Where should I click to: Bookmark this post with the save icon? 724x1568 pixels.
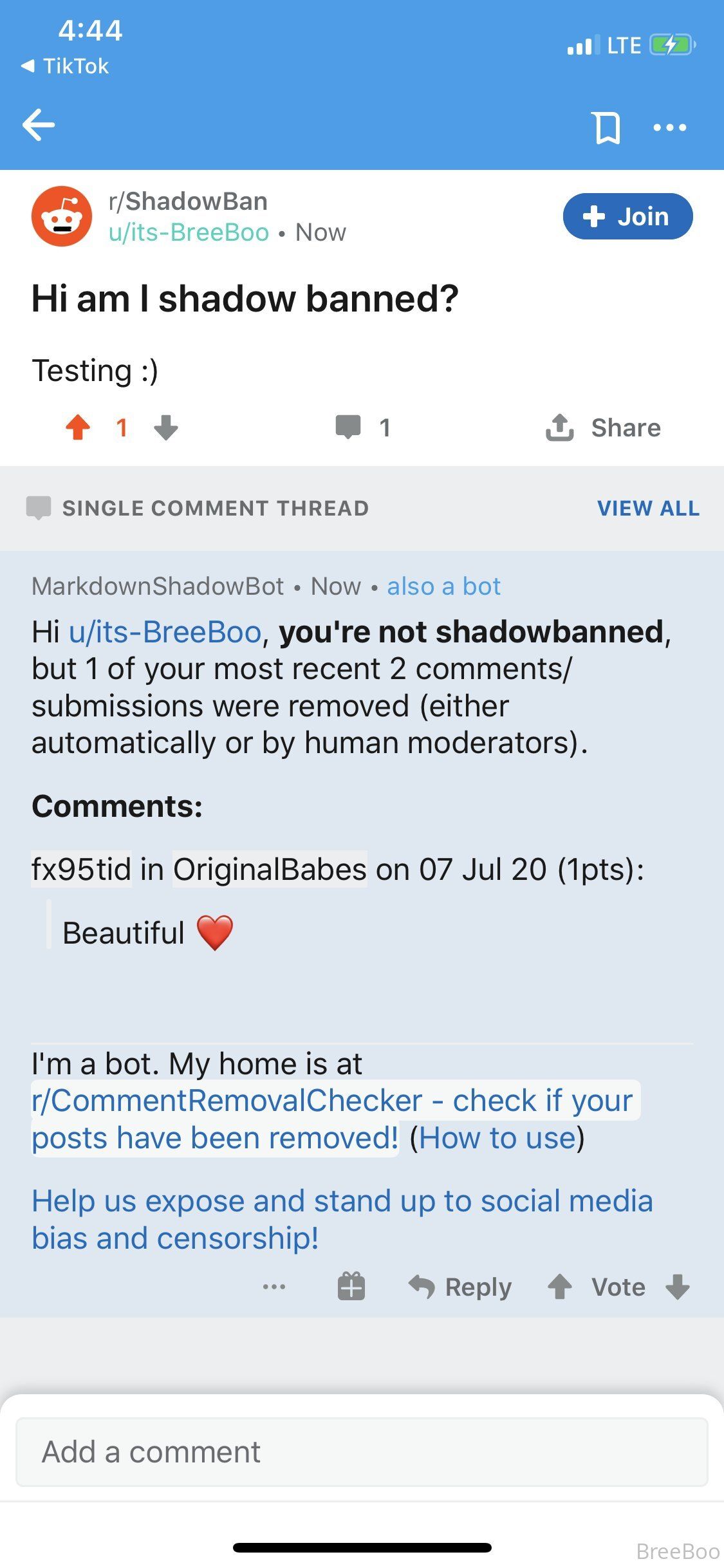(606, 127)
